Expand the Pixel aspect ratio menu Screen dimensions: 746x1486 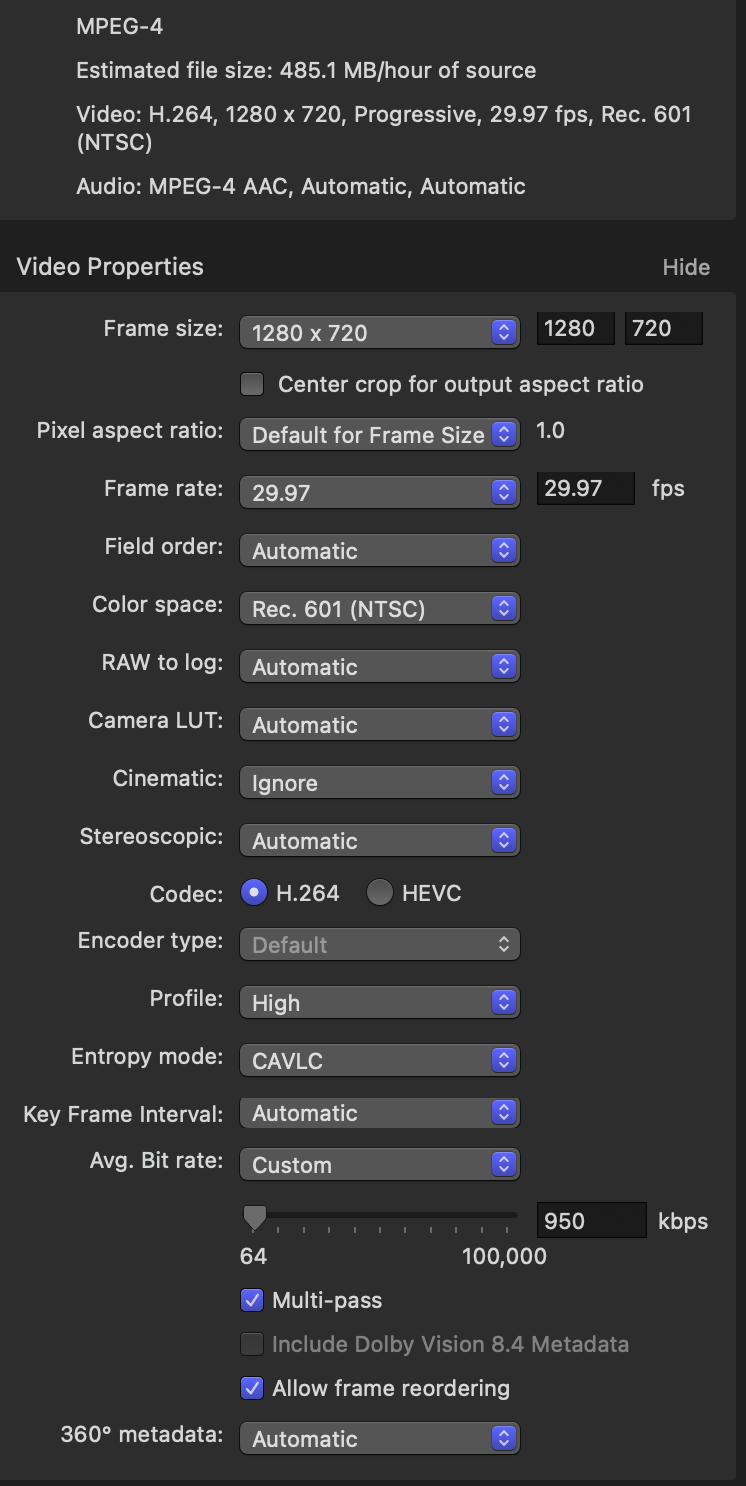coord(379,435)
